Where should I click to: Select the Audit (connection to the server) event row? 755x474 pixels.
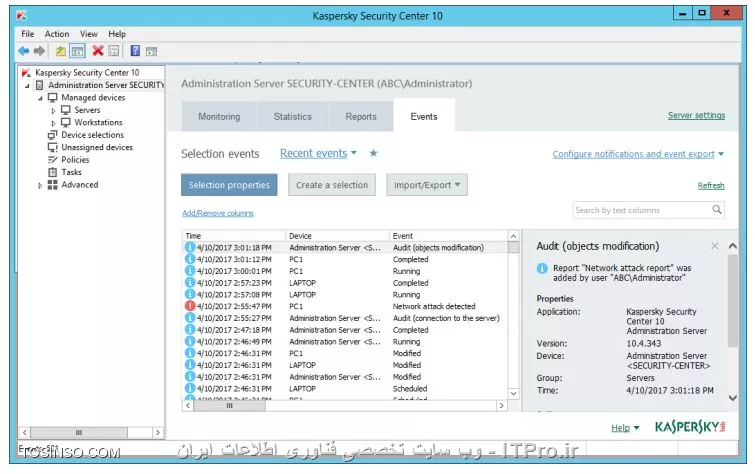[345, 318]
